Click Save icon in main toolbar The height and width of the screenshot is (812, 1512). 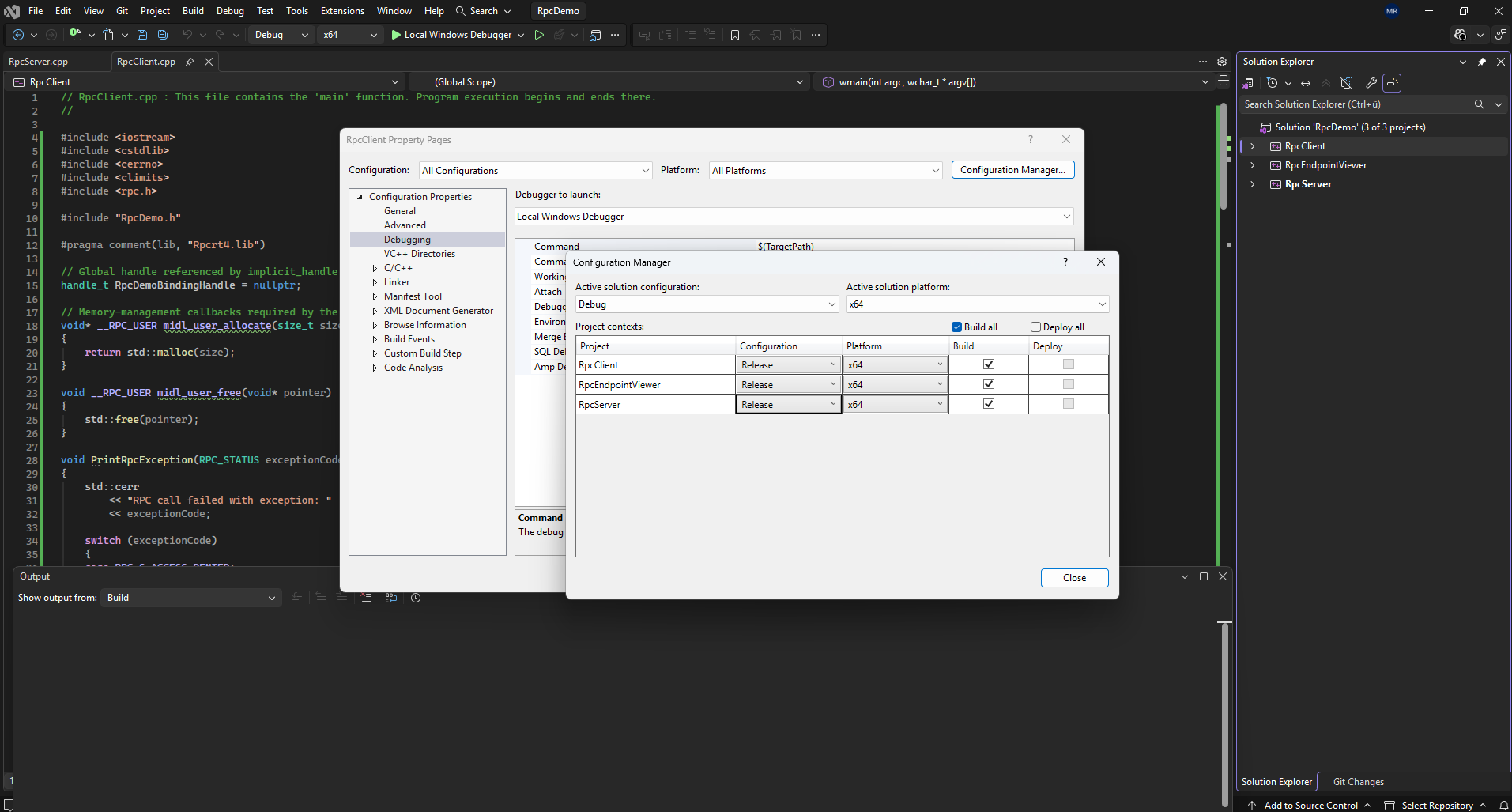[x=142, y=35]
